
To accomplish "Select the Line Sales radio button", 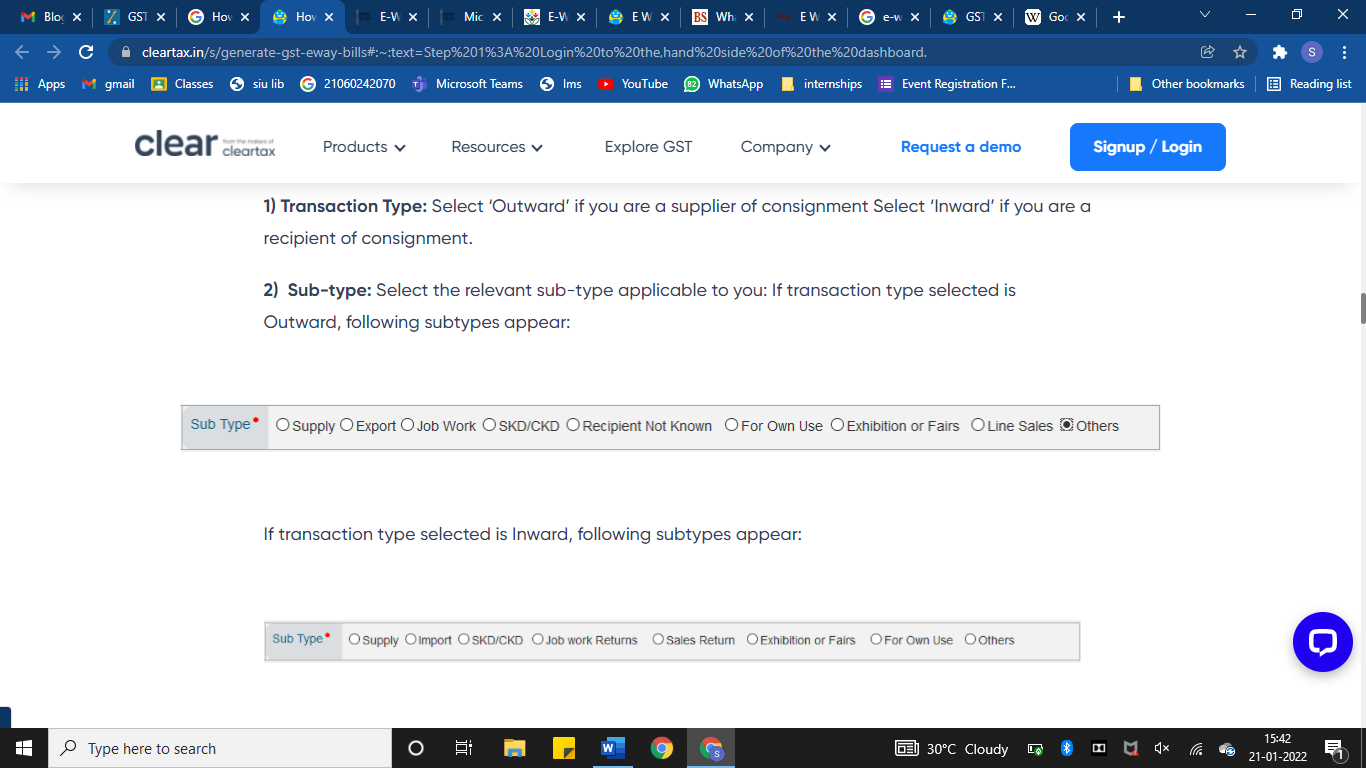I will coord(978,425).
